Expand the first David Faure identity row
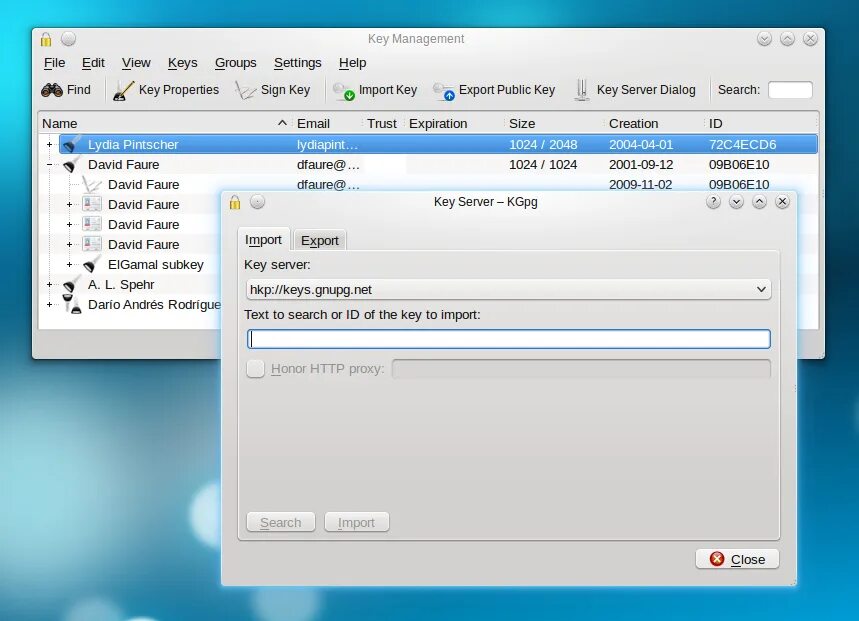Screen dimensions: 859x621 [x=70, y=204]
